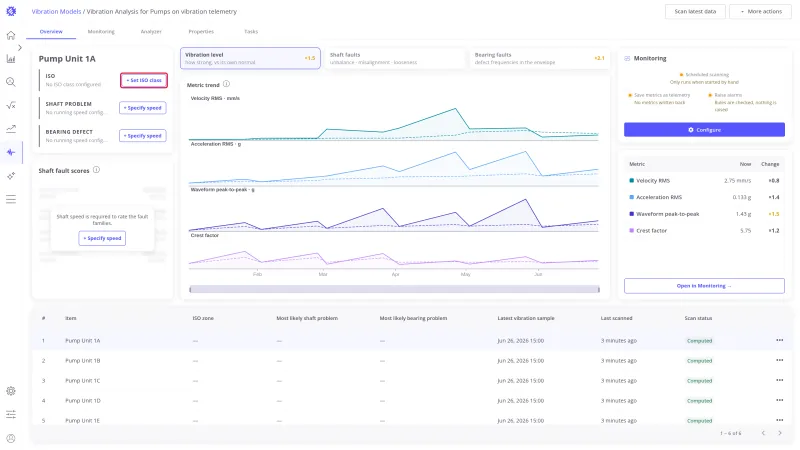This screenshot has height=450, width=800.
Task: Click Specify speed for Bearing Defect
Action: click(x=143, y=136)
